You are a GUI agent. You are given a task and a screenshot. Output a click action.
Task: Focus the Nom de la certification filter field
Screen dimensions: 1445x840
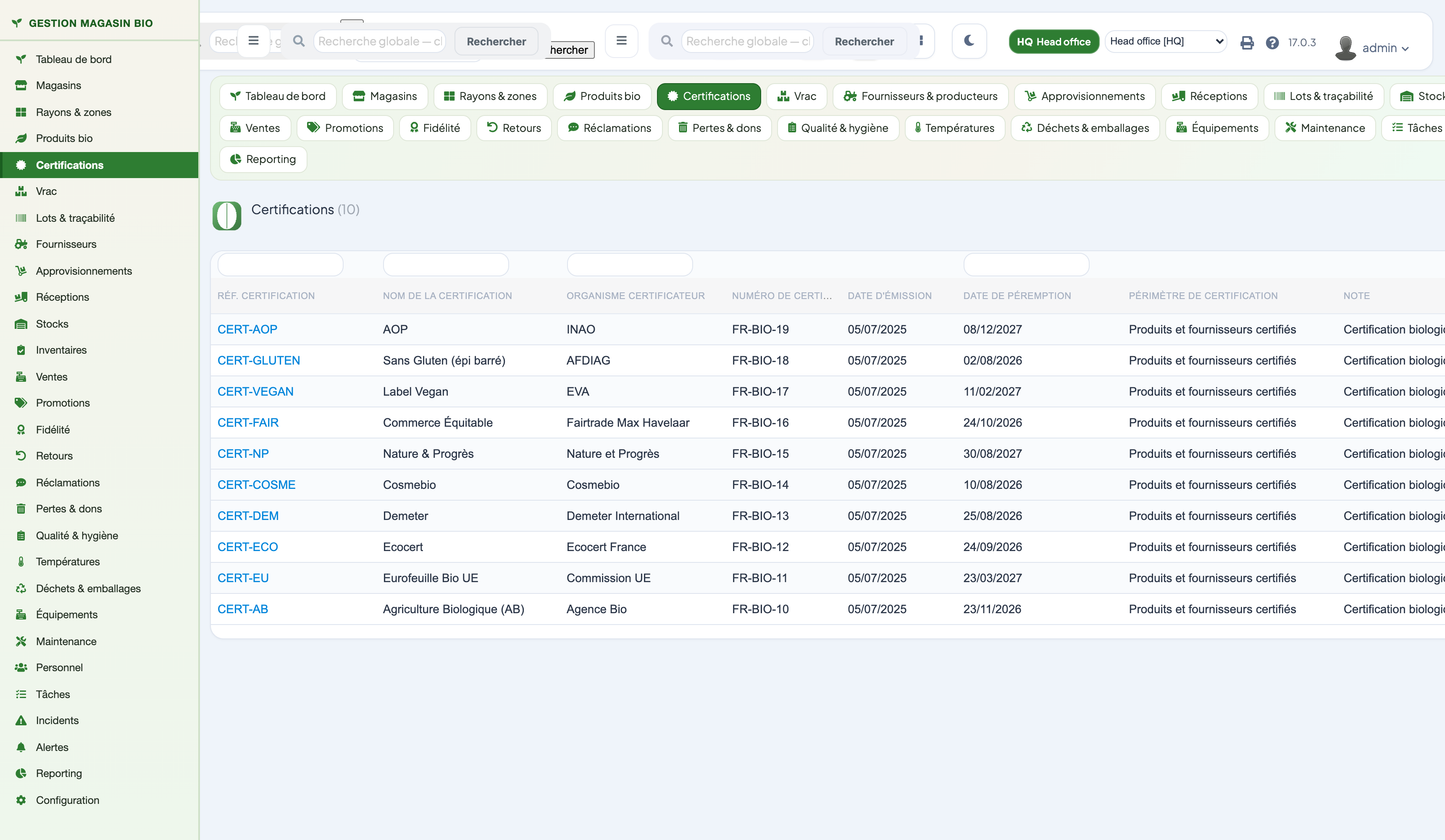446,265
